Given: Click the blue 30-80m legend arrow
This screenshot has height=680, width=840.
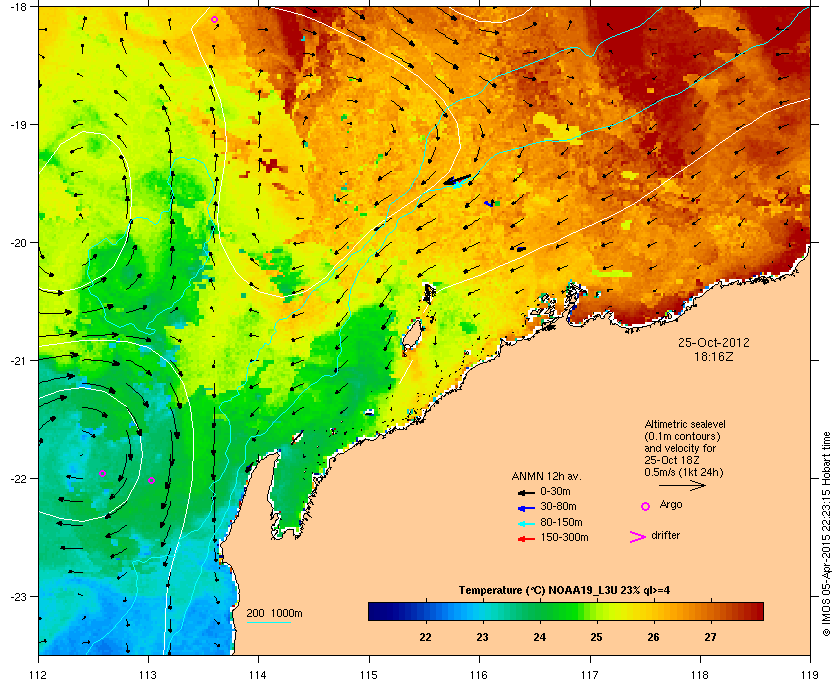Looking at the screenshot, I should click(x=526, y=507).
